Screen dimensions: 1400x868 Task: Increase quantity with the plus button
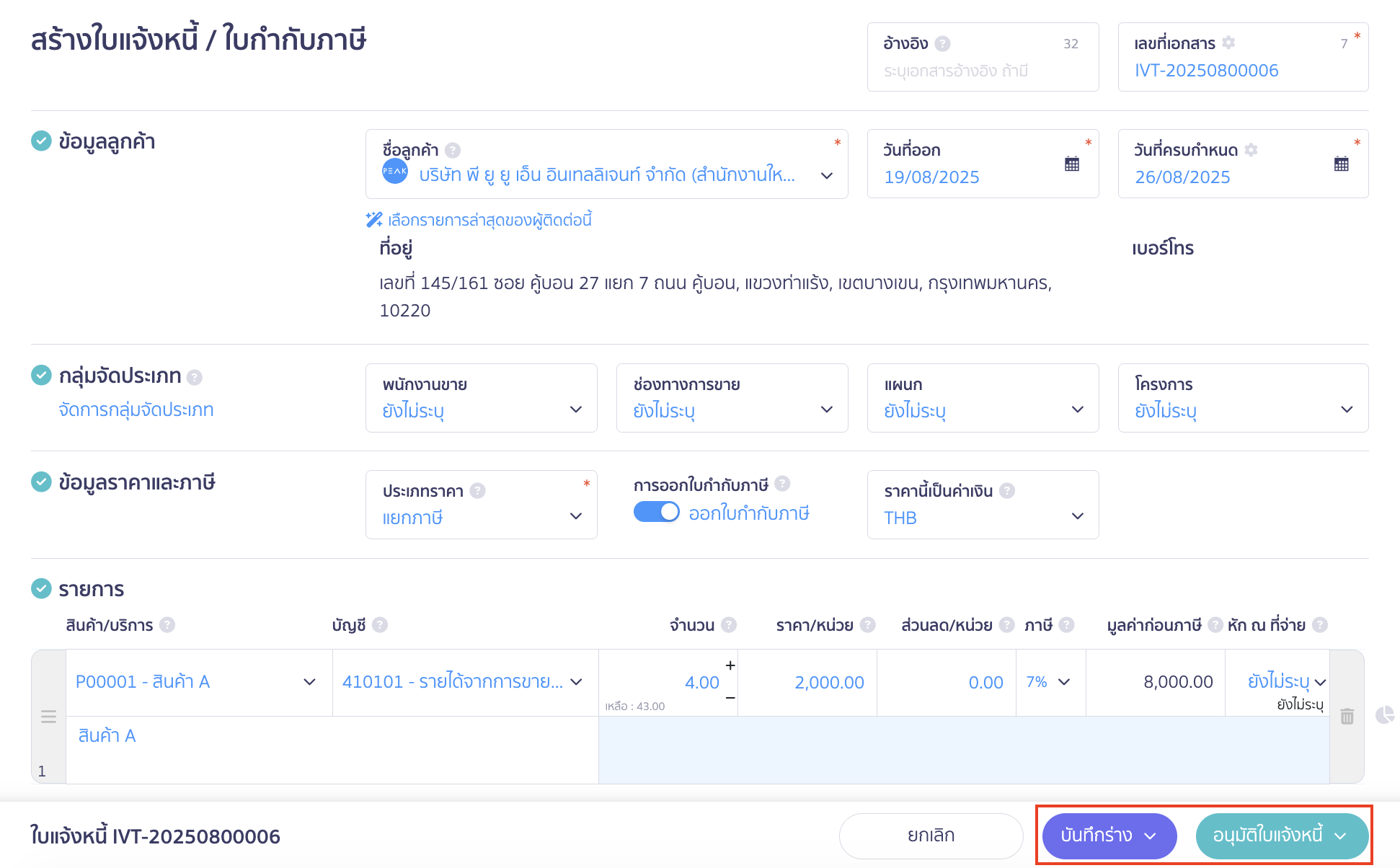(x=730, y=665)
